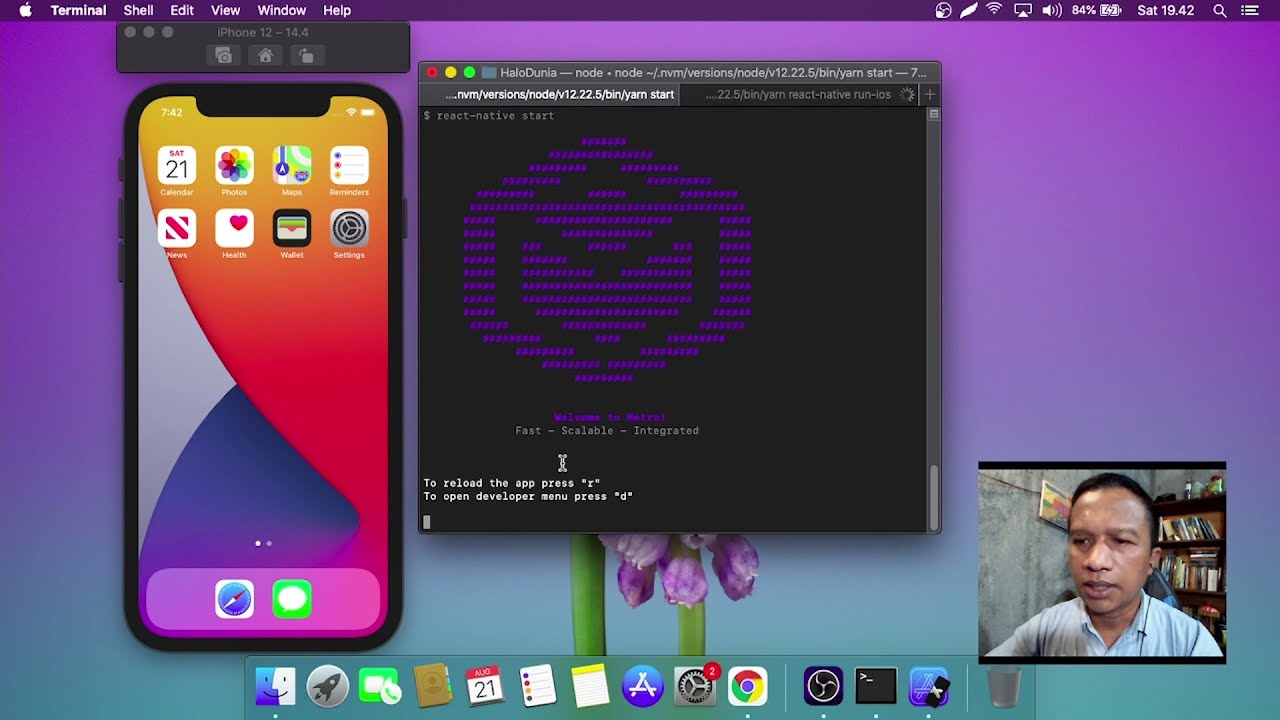Open Google Chrome from the Dock

(747, 687)
